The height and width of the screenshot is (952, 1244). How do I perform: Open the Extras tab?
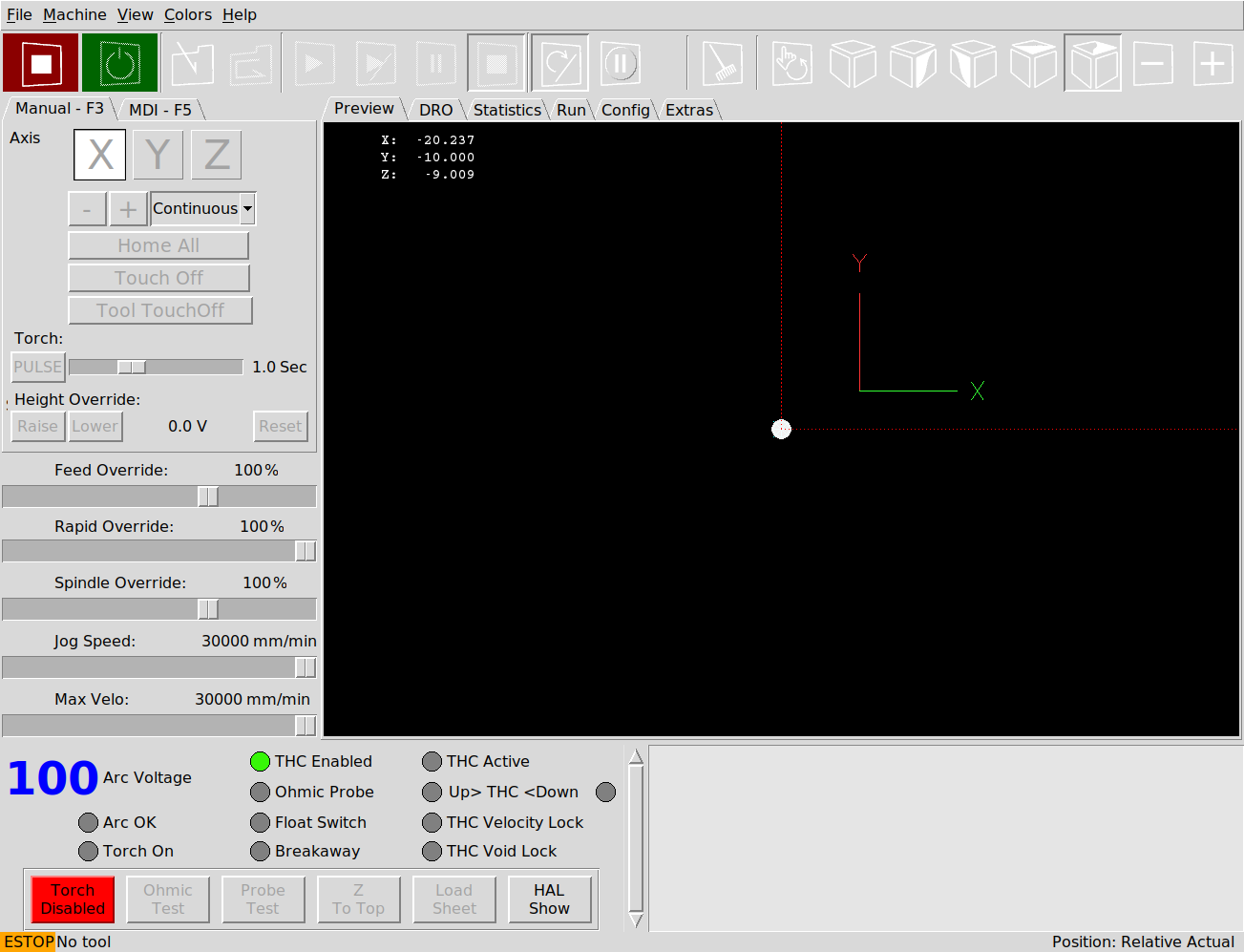(689, 110)
